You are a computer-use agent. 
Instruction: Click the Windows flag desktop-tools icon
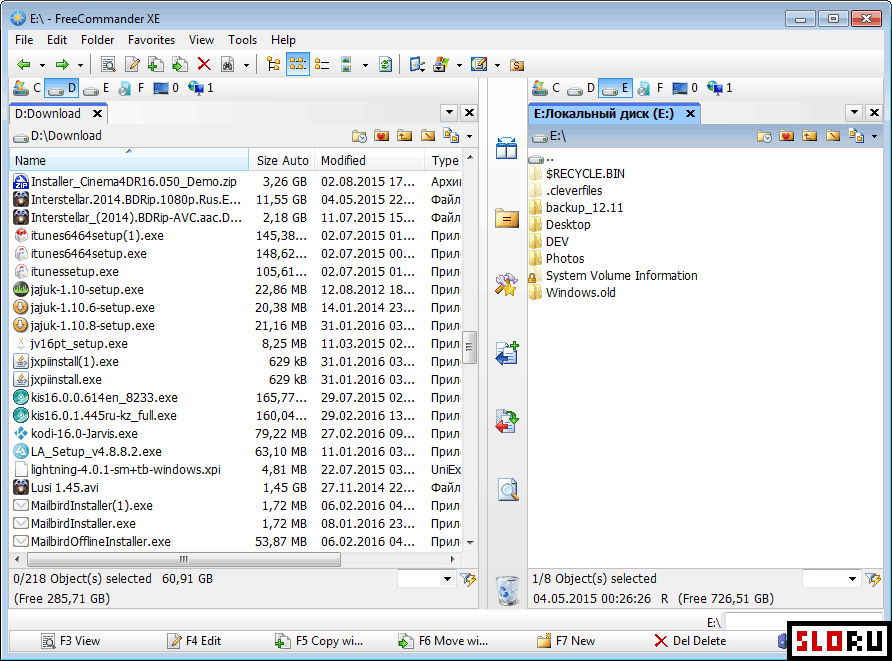click(441, 65)
